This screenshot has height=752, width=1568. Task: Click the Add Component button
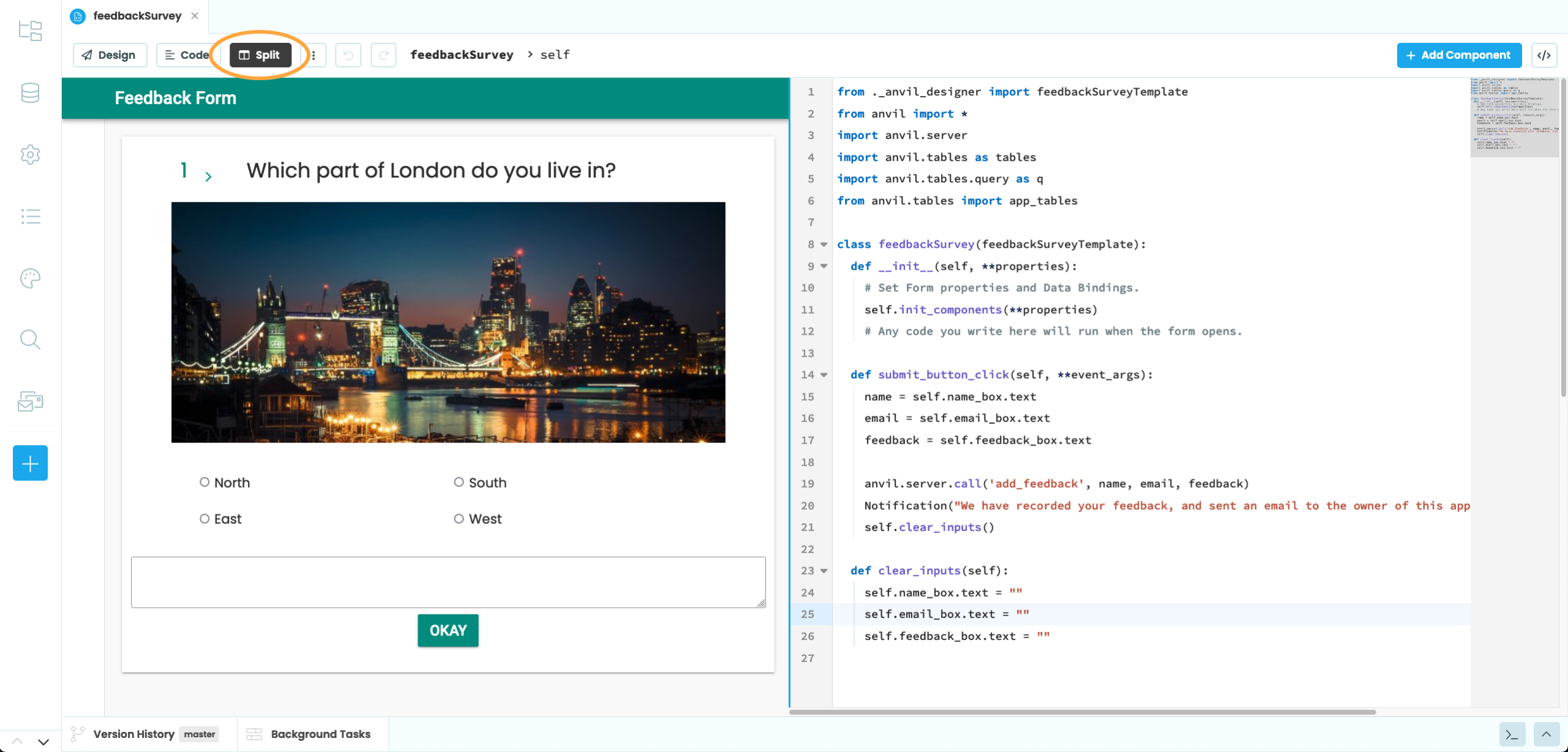[x=1458, y=55]
